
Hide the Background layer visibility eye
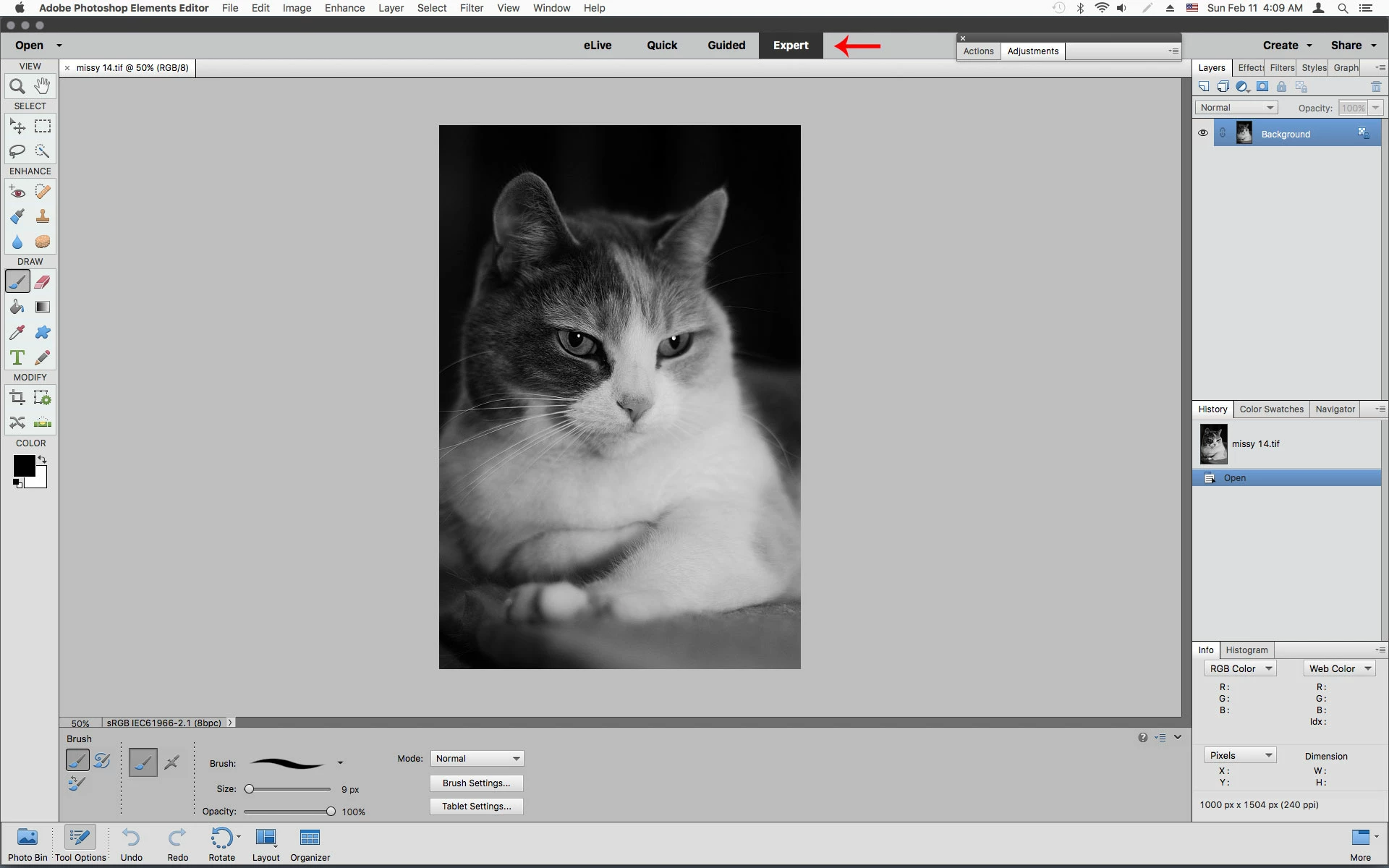point(1203,133)
